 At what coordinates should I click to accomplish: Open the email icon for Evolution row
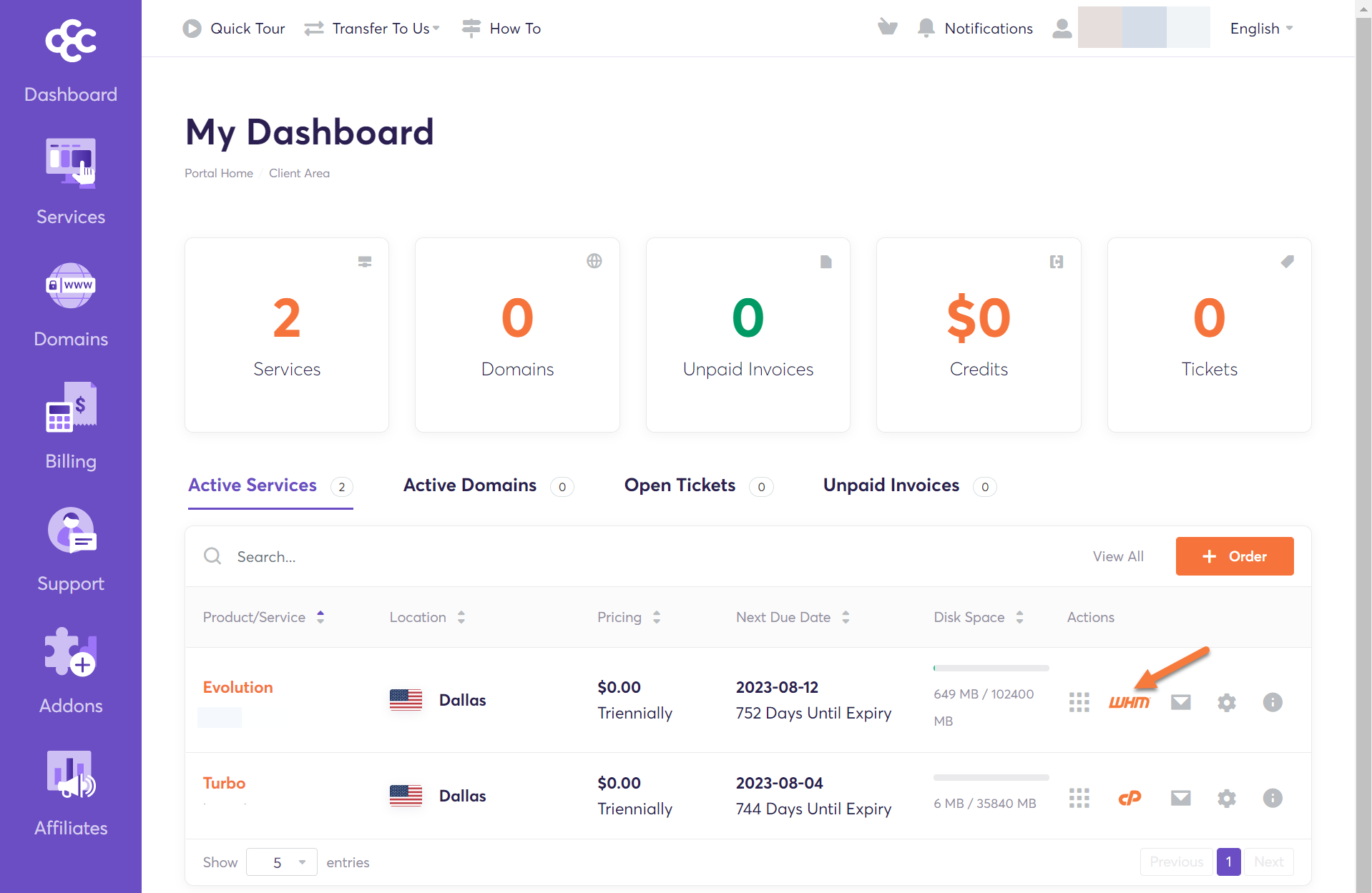(1180, 702)
